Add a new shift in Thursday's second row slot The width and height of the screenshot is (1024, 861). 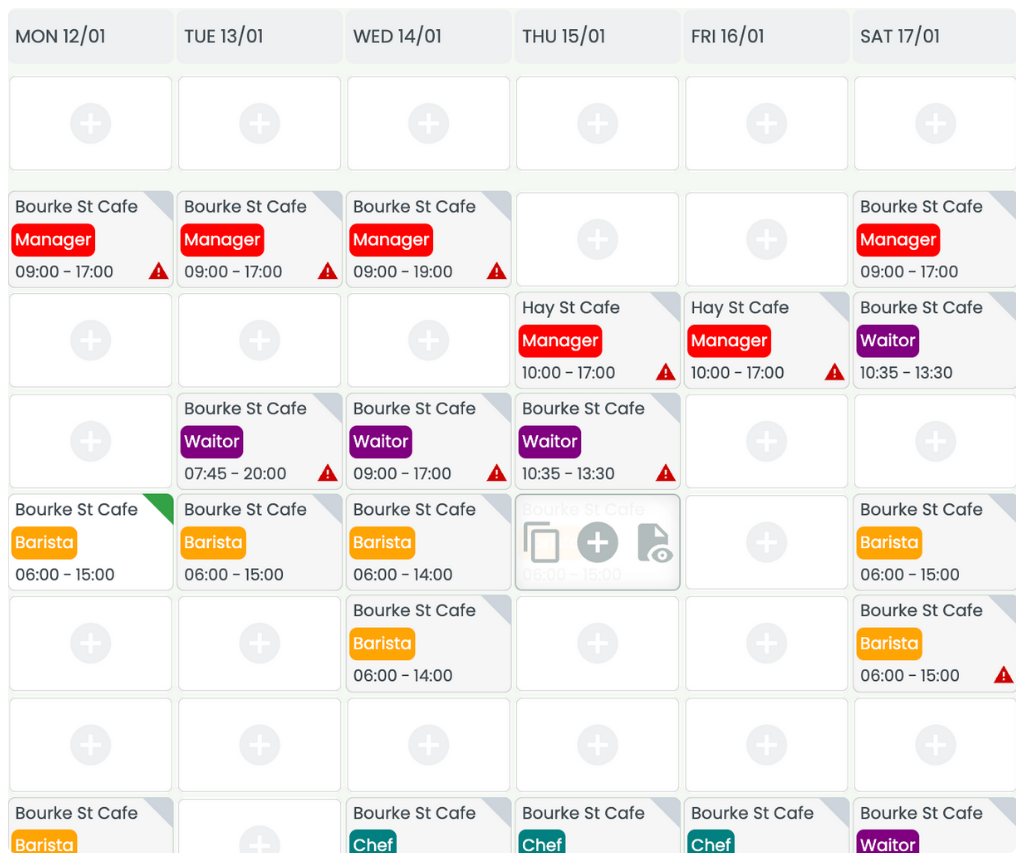pos(597,238)
